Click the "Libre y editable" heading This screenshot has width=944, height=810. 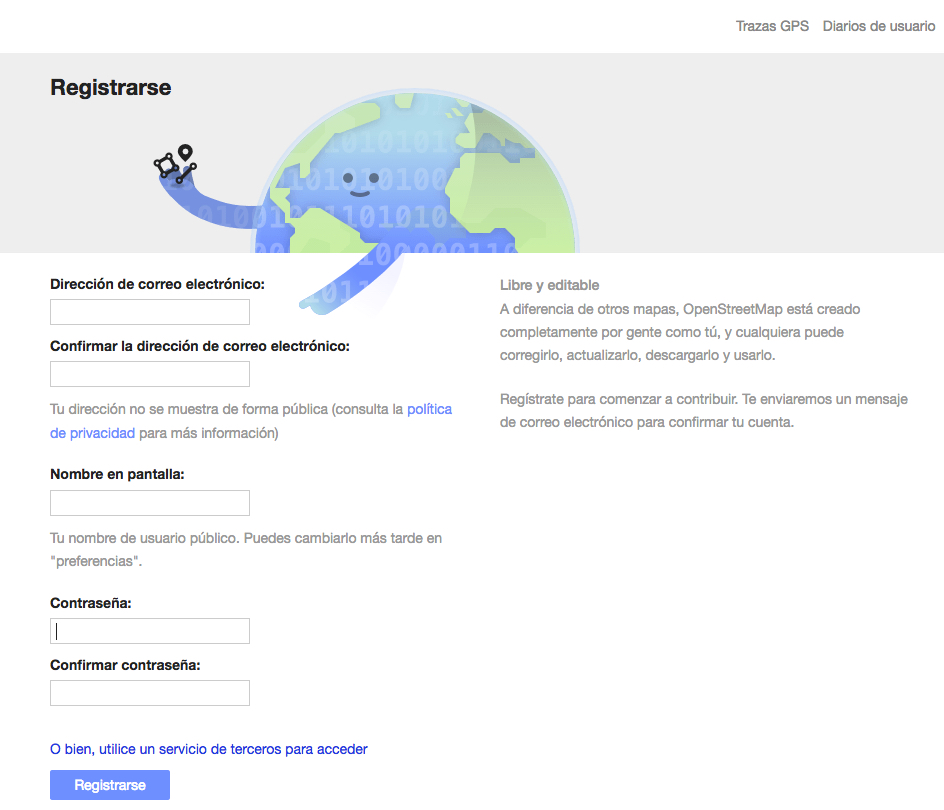pyautogui.click(x=549, y=285)
